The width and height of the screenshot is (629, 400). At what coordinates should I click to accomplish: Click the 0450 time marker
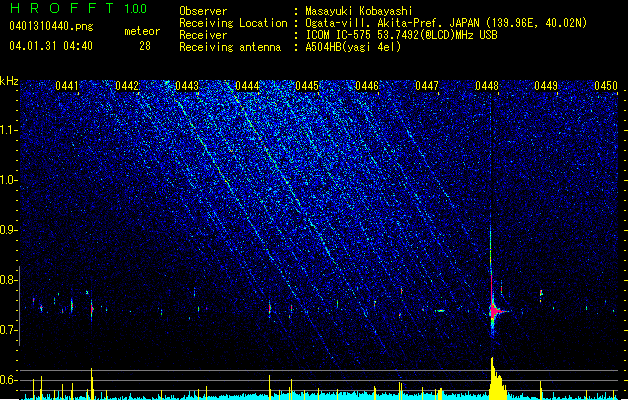606,86
